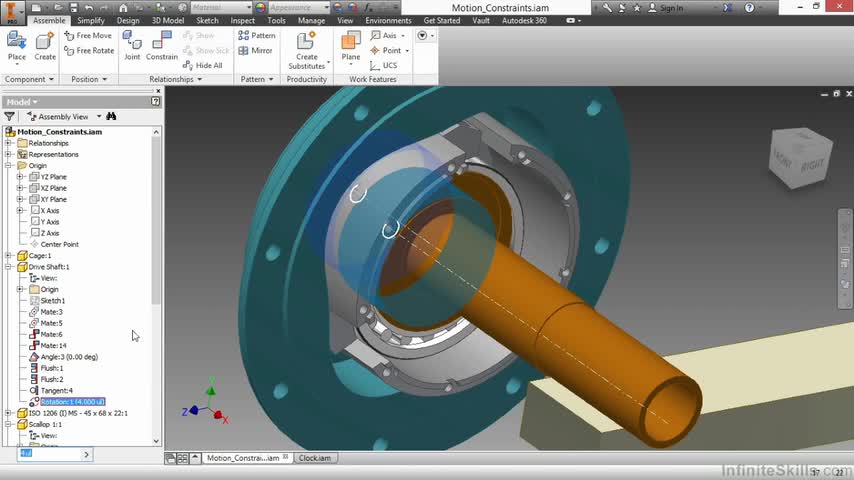Click the UCS tool
Viewport: 854px width, 480px height.
tap(383, 65)
